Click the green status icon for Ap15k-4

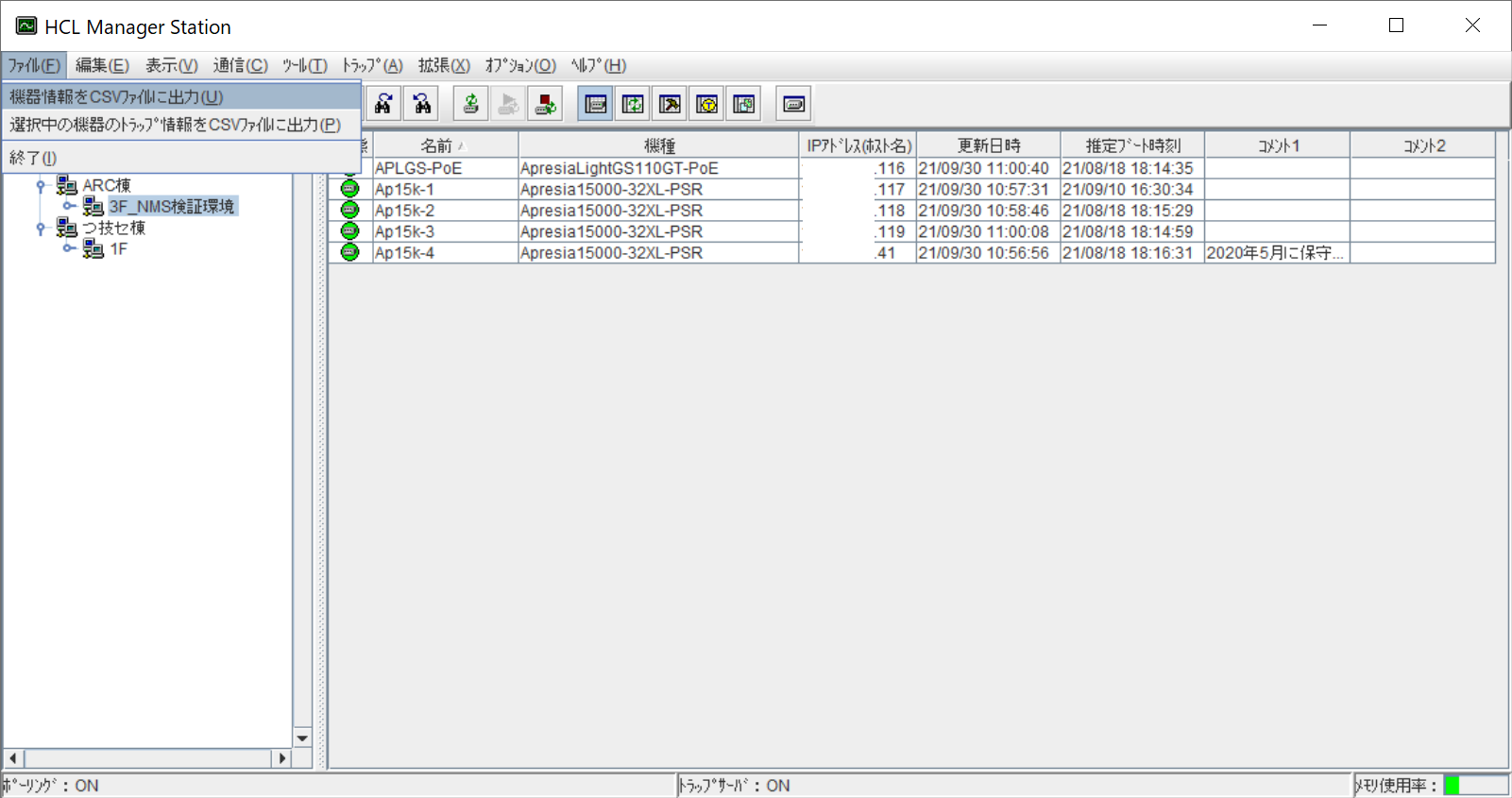click(x=349, y=252)
